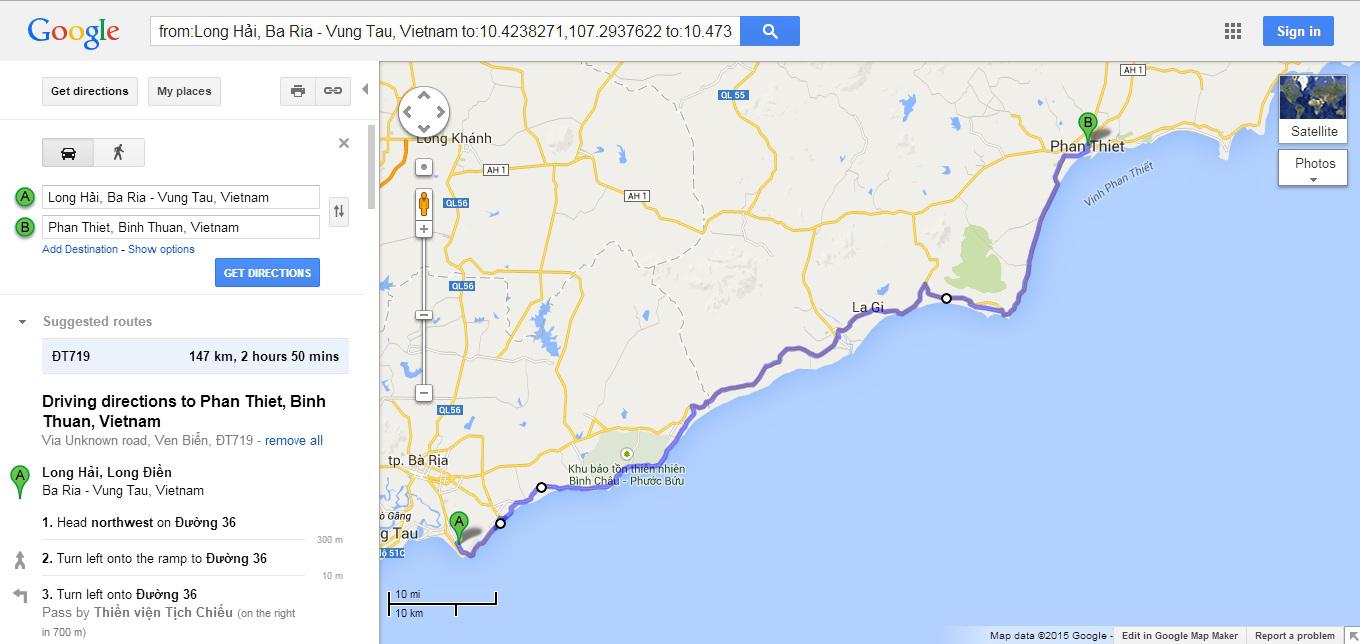This screenshot has width=1360, height=644.
Task: Open the Google apps grid icon
Action: (1233, 31)
